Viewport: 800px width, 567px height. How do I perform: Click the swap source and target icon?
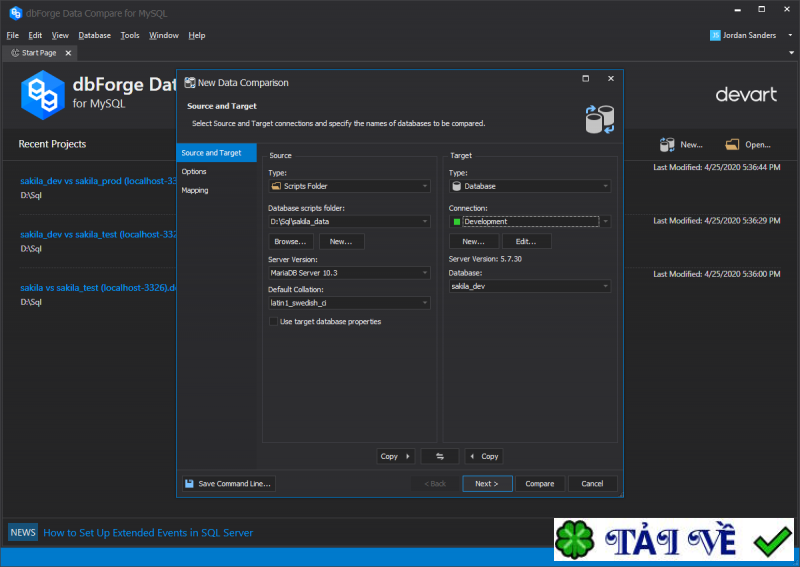point(440,456)
